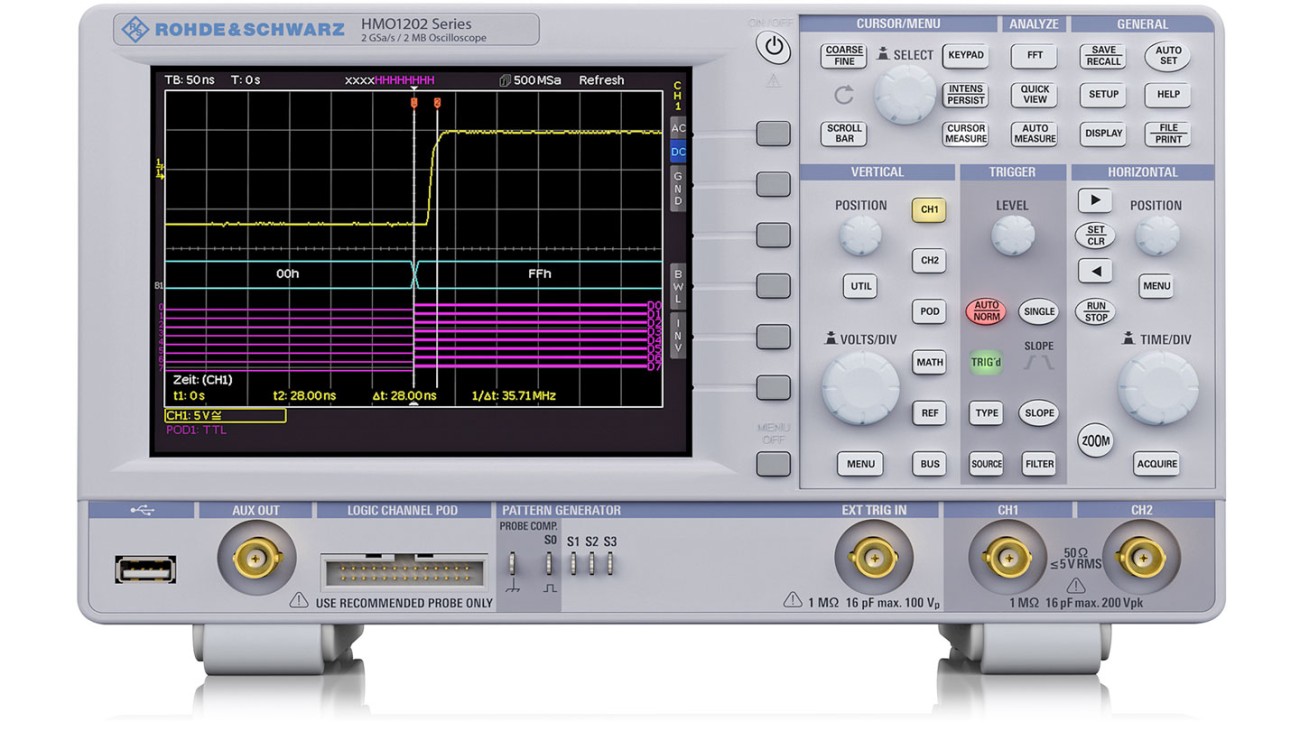Viewport: 1300px width, 731px height.
Task: Select DC coupling on screen menu
Action: click(678, 152)
